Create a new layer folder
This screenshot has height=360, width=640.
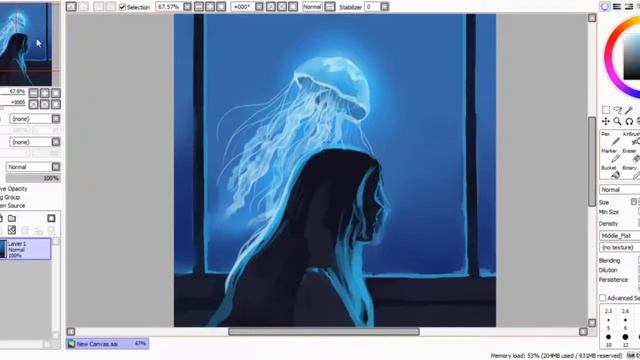tap(12, 218)
